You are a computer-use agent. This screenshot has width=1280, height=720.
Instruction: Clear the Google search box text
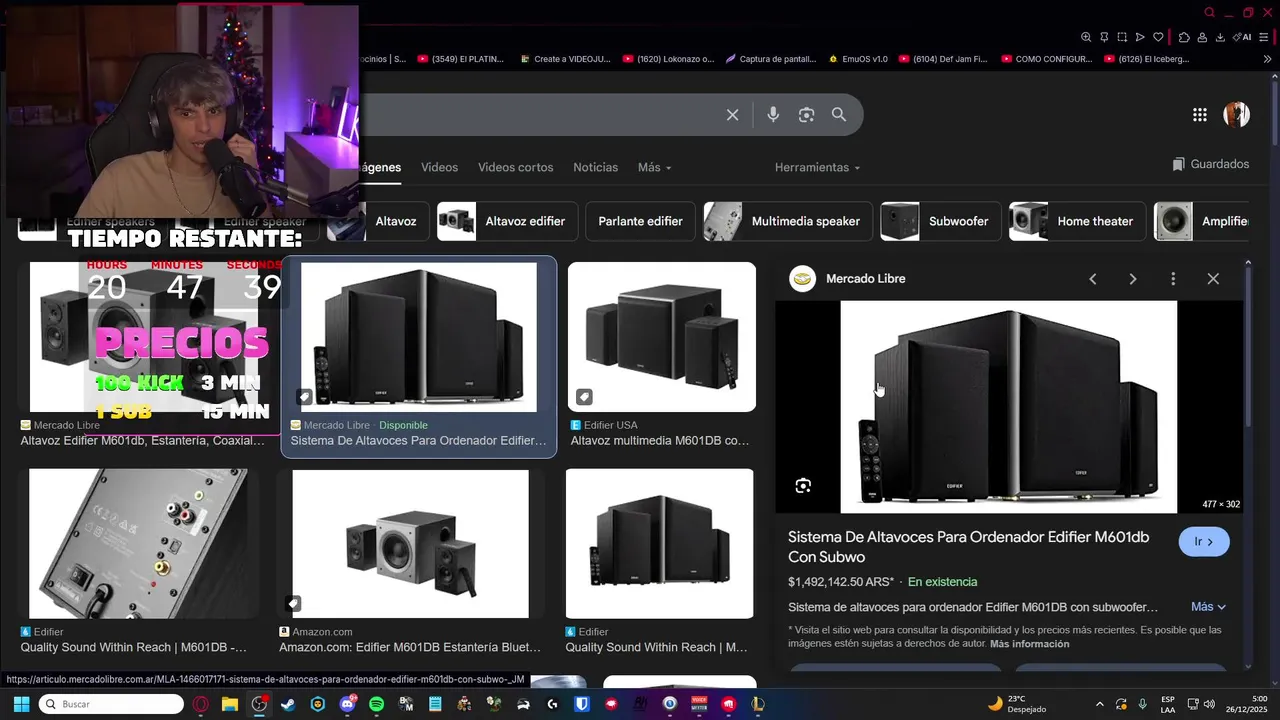point(732,115)
